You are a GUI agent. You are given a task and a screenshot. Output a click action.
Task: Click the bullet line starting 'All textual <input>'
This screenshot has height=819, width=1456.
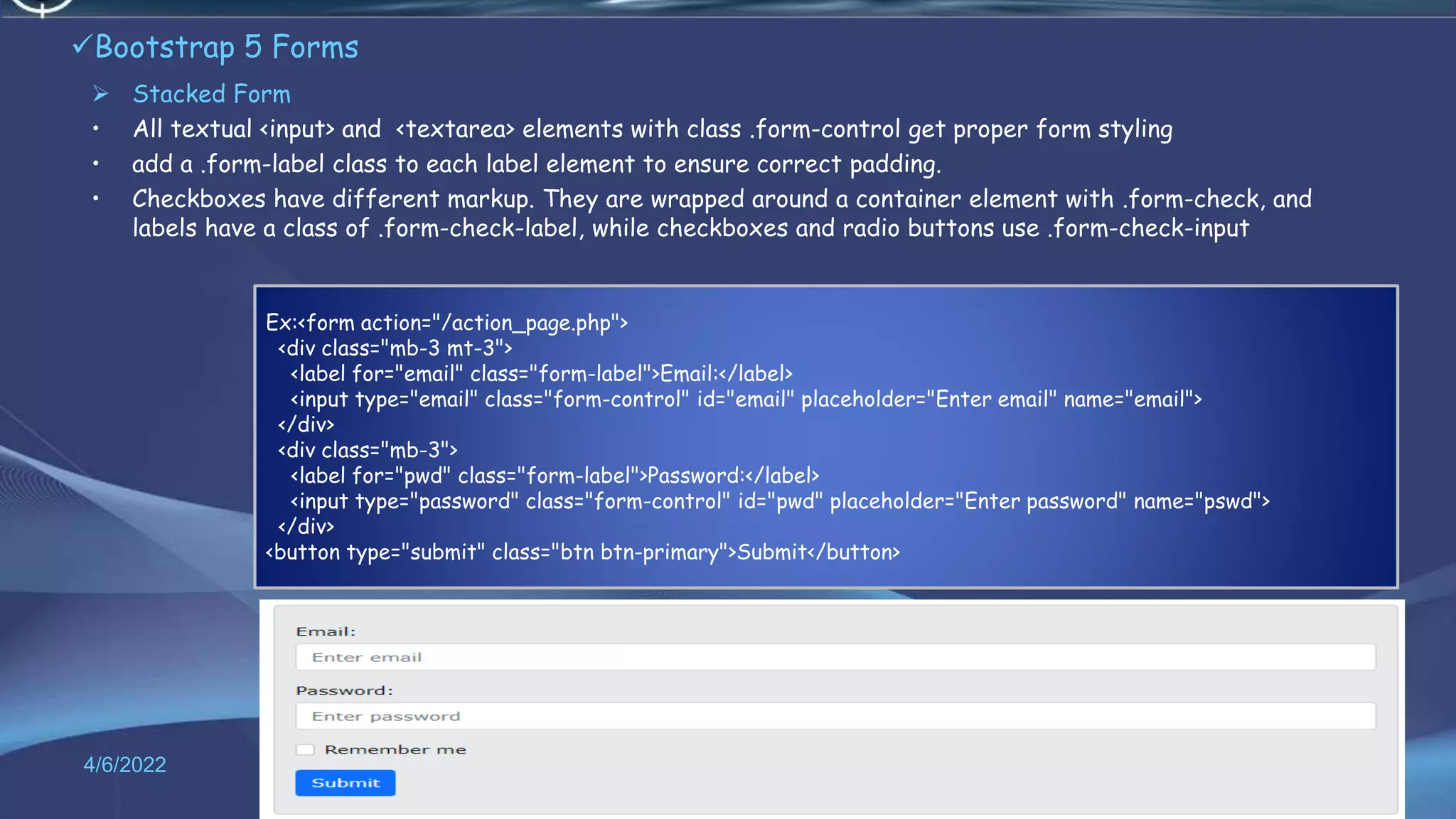[x=653, y=129]
